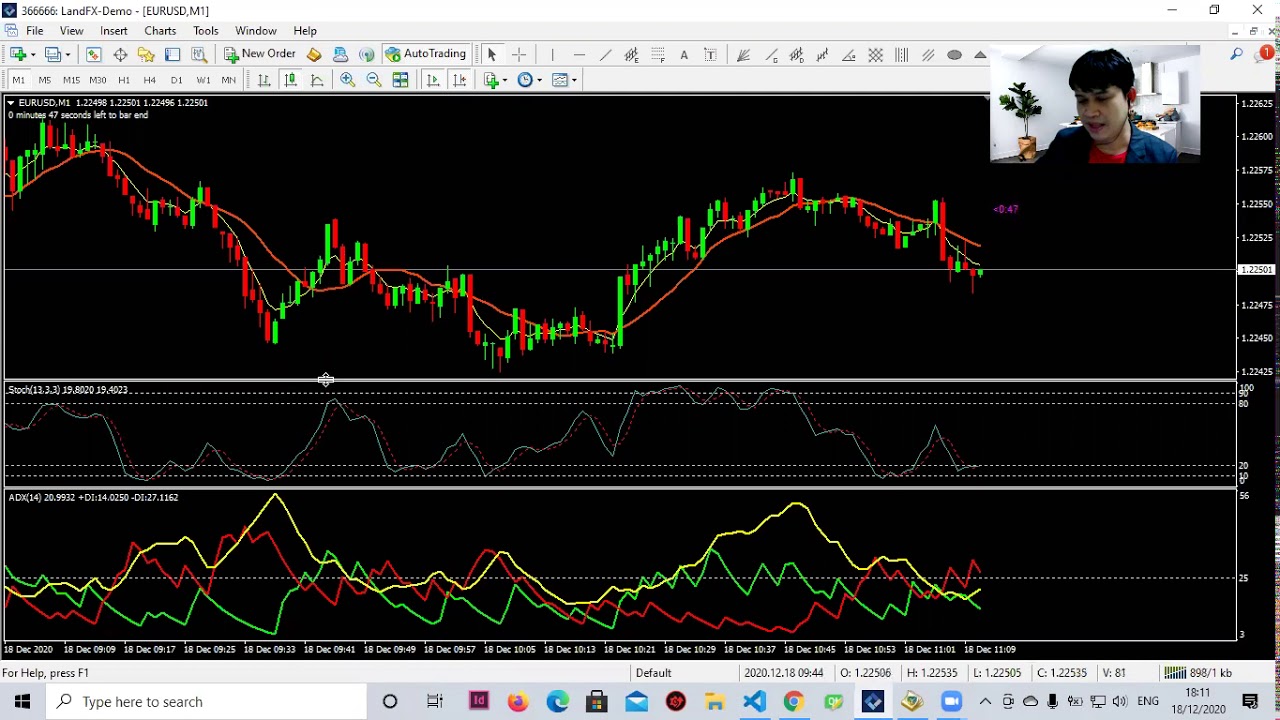Select the Trendline drawing tool
The width and height of the screenshot is (1280, 720).
coord(605,55)
